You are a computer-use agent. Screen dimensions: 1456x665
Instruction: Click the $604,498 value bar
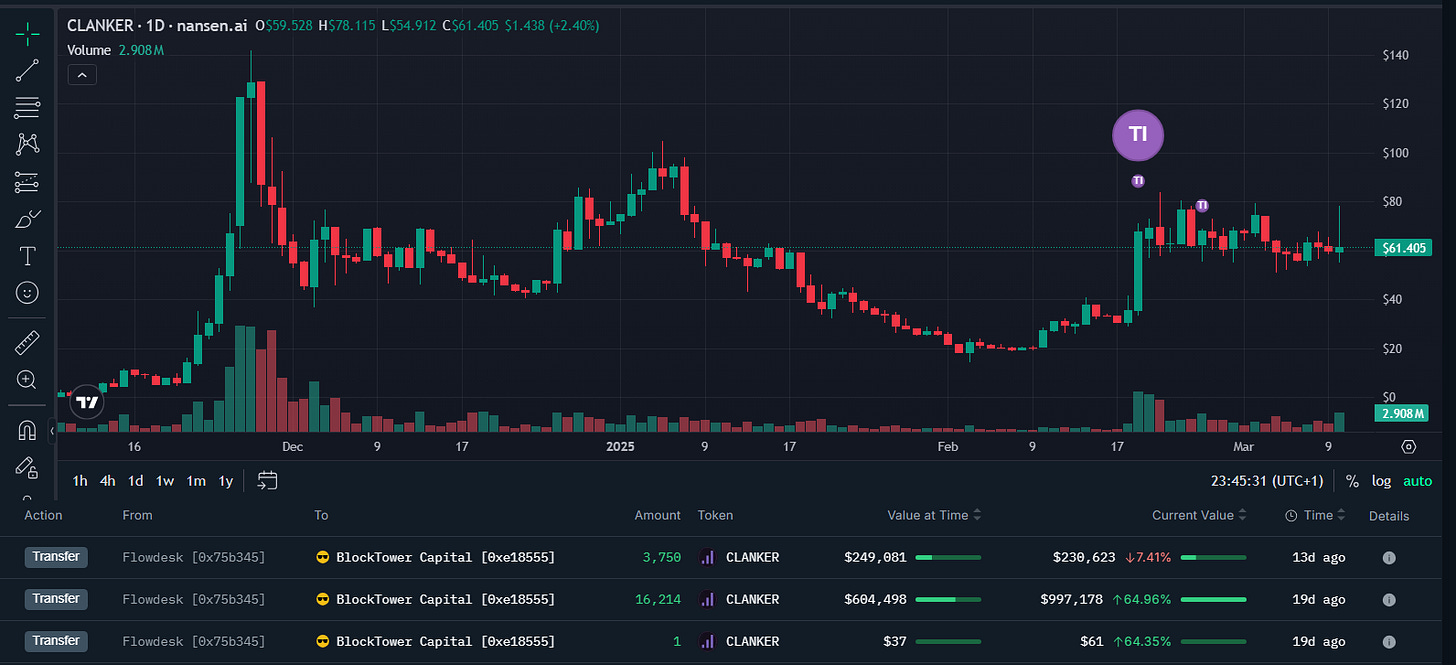pyautogui.click(x=948, y=599)
